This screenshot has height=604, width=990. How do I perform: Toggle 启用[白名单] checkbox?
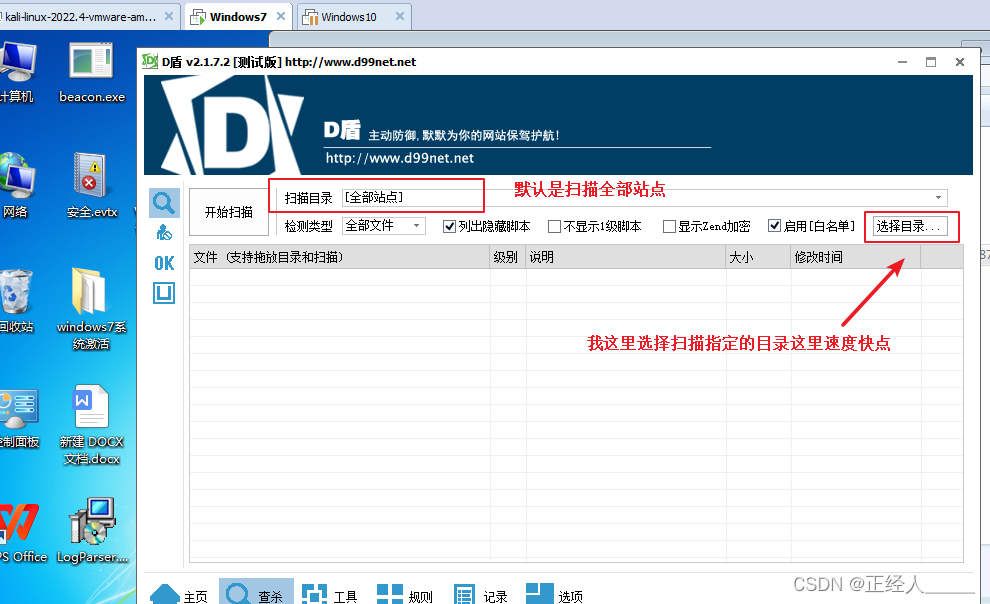pos(774,225)
